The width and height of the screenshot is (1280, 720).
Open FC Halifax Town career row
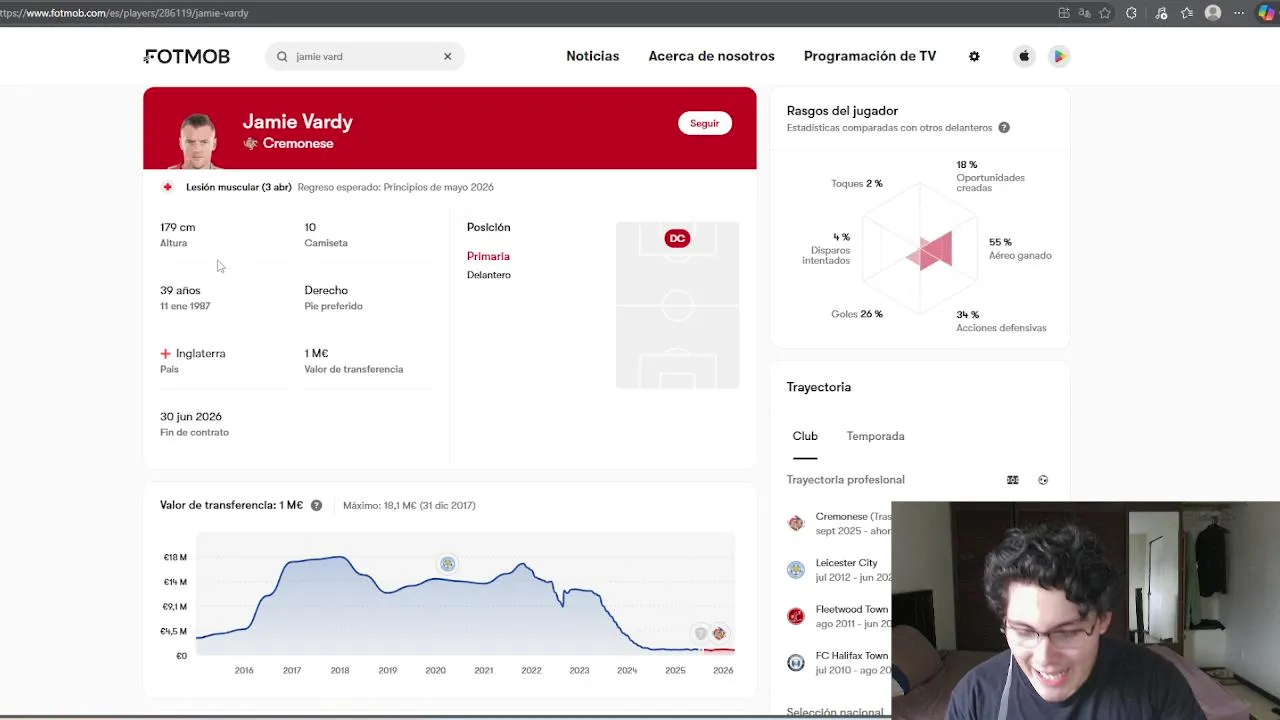coord(839,663)
